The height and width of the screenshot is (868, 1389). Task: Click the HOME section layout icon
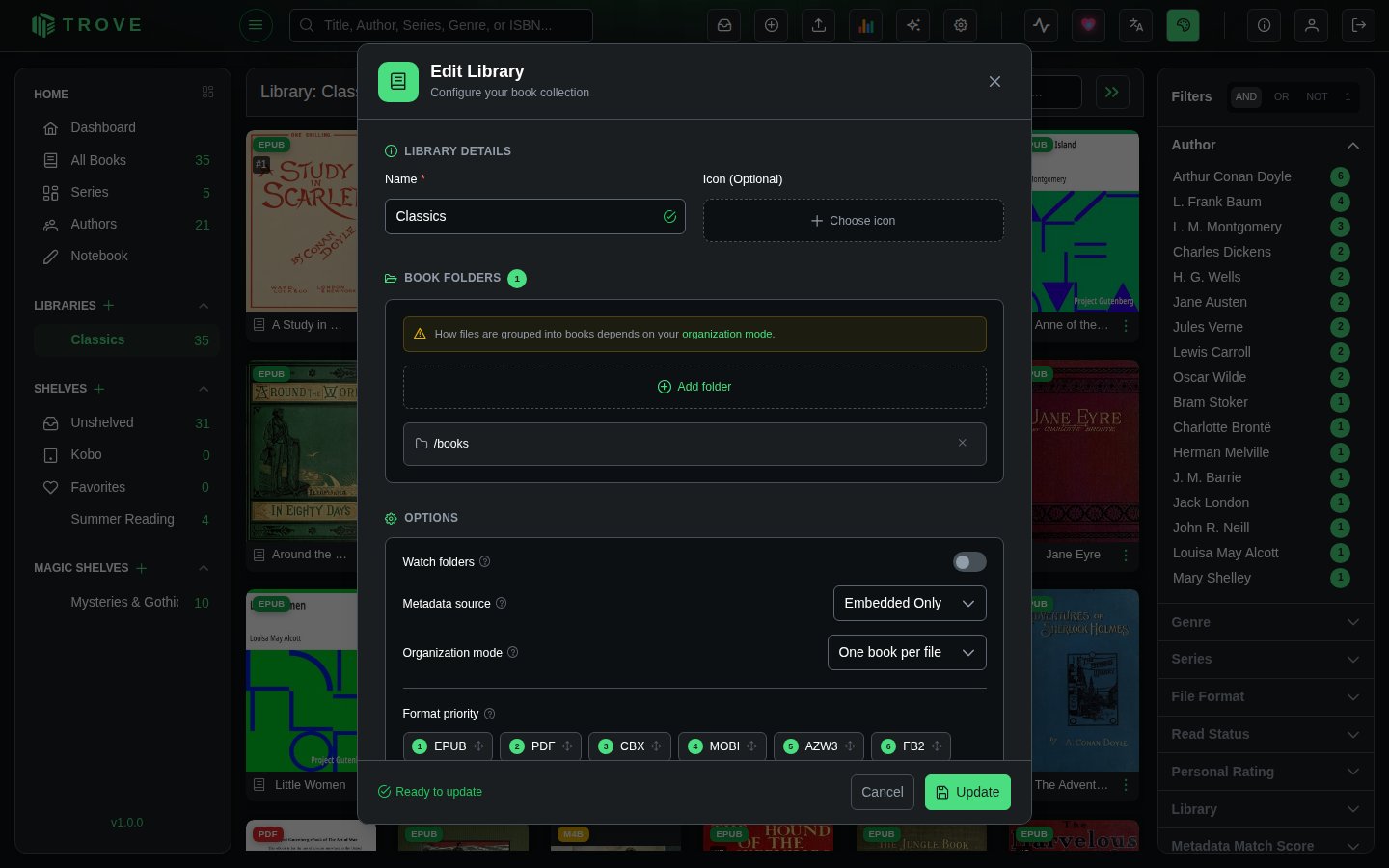(207, 93)
